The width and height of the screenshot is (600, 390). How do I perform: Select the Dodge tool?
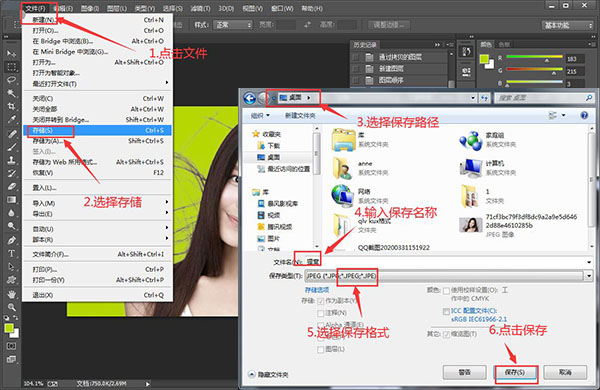tap(11, 227)
